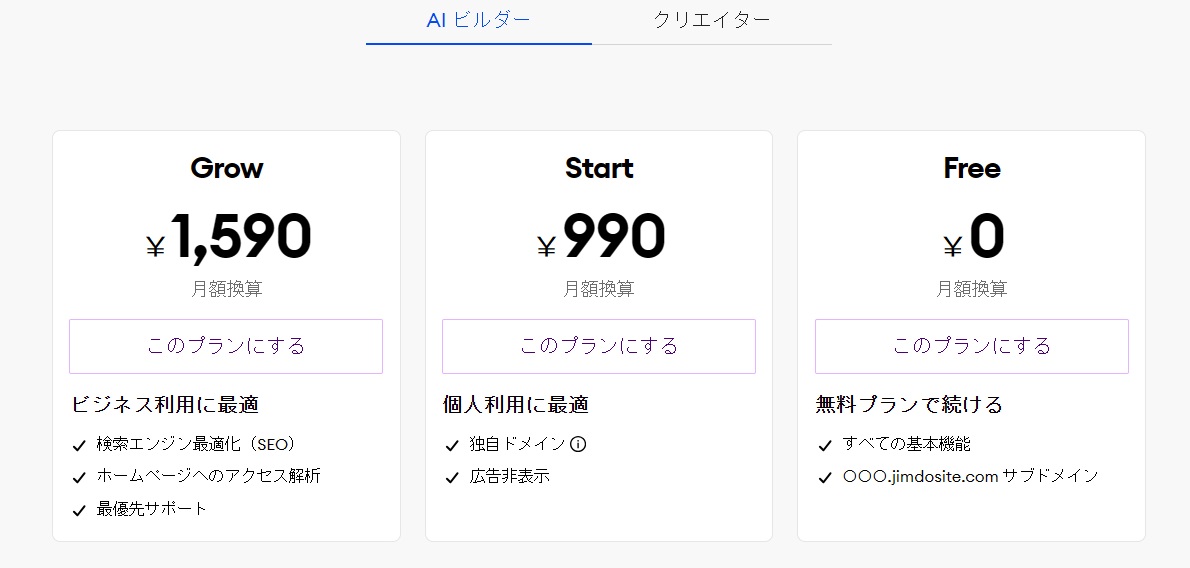Click the ¥990 price on Start

tap(601, 238)
